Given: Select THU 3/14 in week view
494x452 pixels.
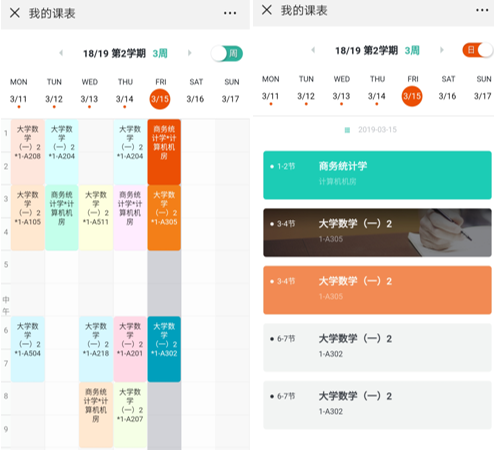Looking at the screenshot, I should (x=125, y=92).
